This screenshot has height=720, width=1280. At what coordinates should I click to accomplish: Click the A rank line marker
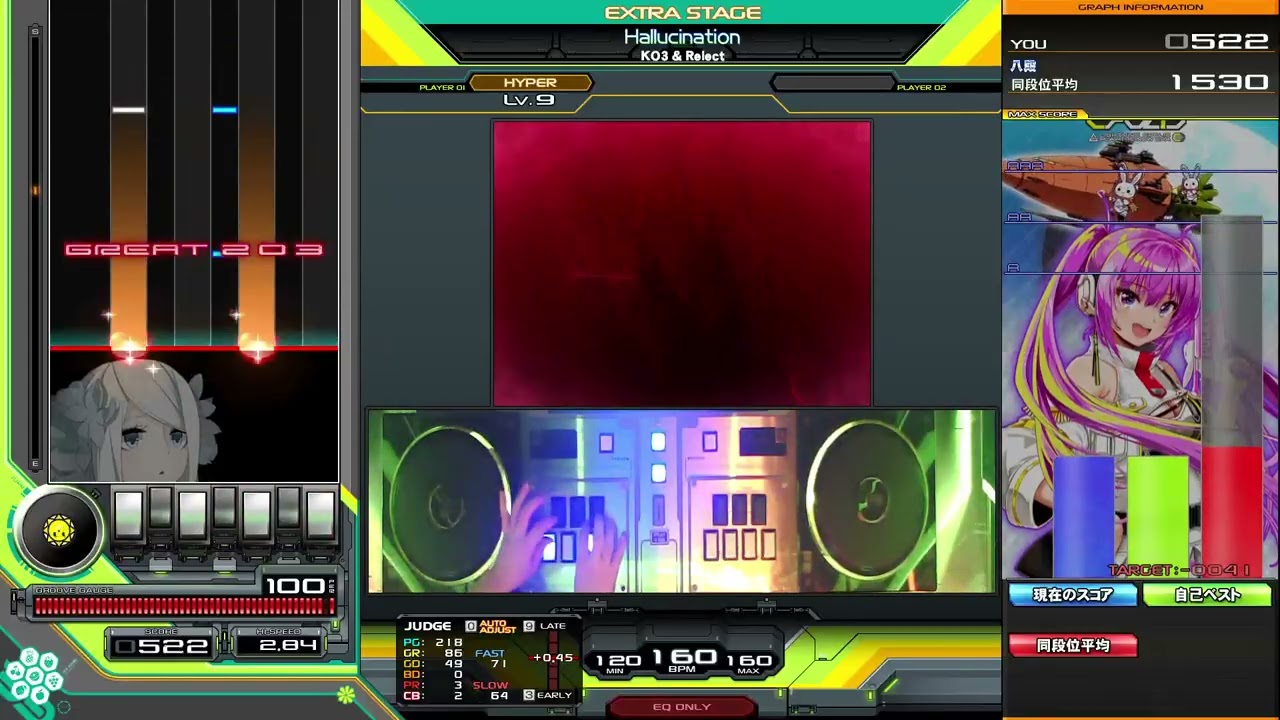1012,268
